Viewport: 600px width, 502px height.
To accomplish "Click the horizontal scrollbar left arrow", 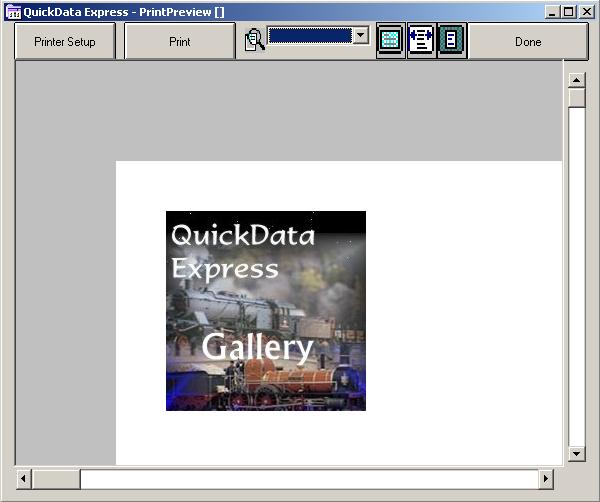I will pos(24,479).
